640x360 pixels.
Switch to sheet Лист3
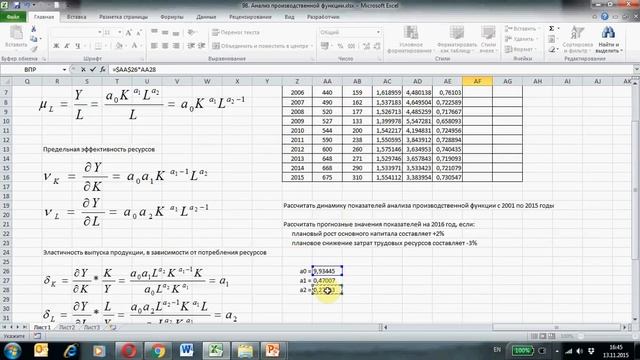[x=91, y=327]
